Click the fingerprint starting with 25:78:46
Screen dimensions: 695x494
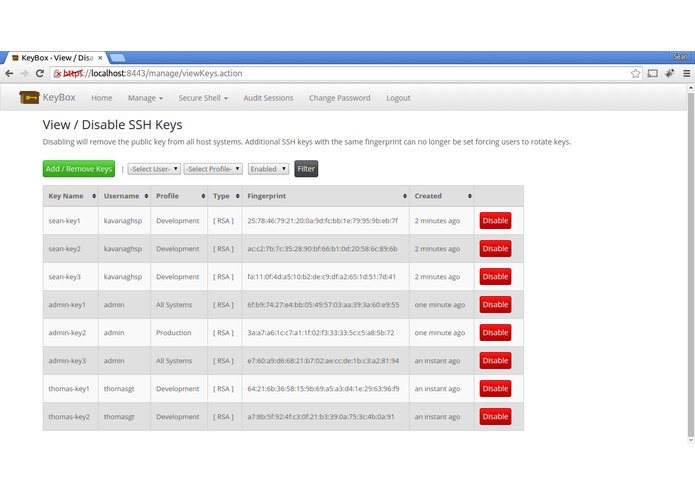(323, 221)
